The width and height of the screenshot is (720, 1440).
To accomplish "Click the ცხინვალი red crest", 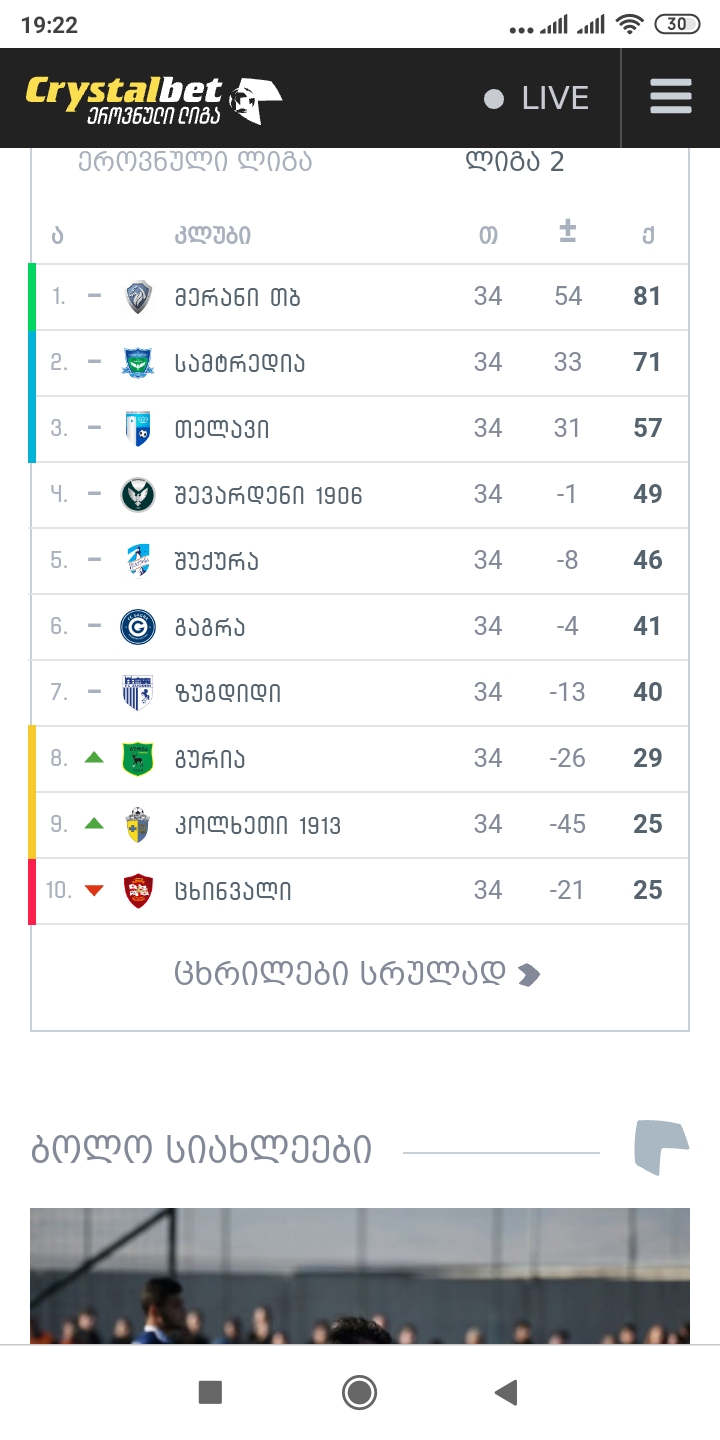I will 139,890.
